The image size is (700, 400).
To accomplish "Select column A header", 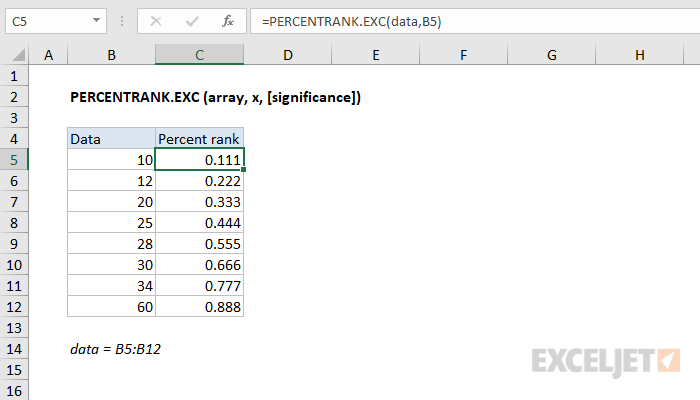I will tap(48, 55).
